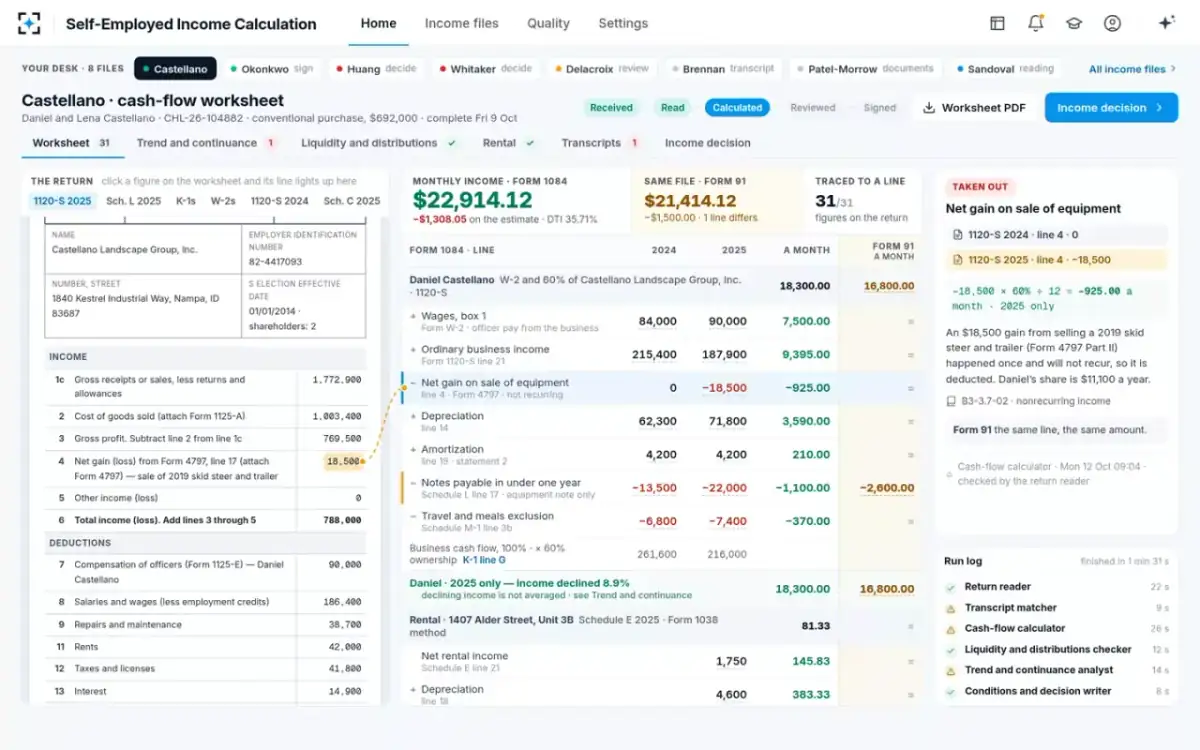Image resolution: width=1200 pixels, height=750 pixels.
Task: Toggle the Received status pill
Action: tap(611, 108)
